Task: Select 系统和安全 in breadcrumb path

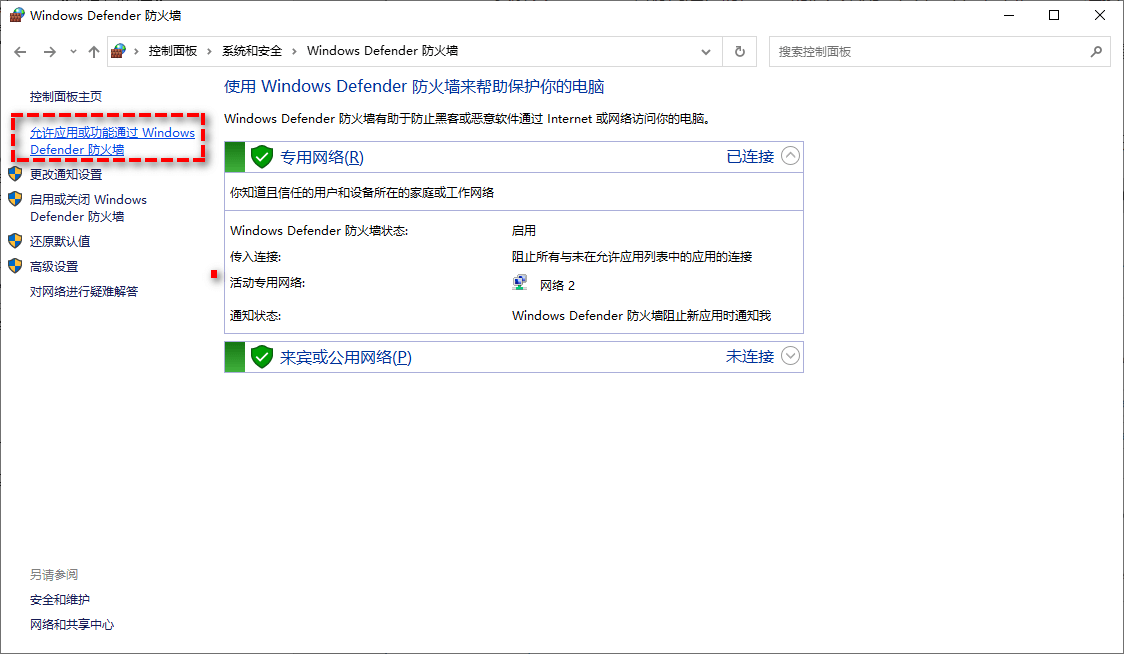Action: click(x=251, y=51)
